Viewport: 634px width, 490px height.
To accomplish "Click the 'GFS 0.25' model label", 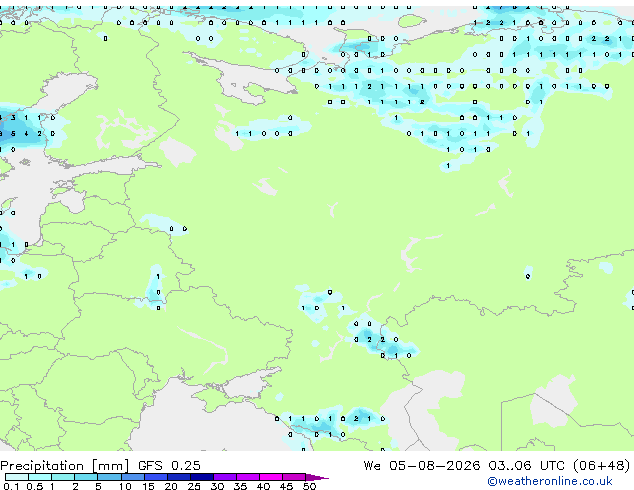I will (169, 466).
